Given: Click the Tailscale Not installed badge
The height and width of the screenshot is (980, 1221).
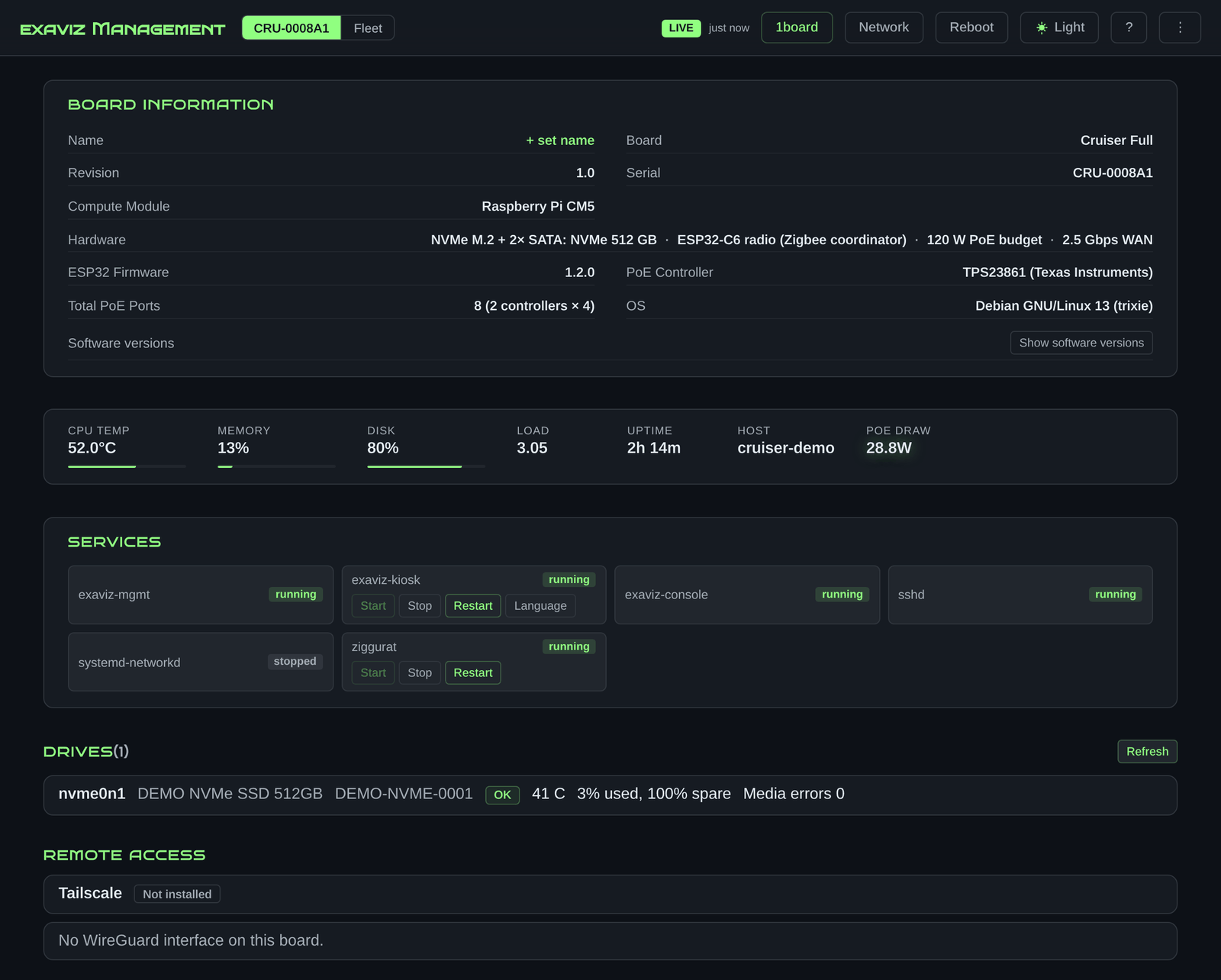Looking at the screenshot, I should [177, 894].
